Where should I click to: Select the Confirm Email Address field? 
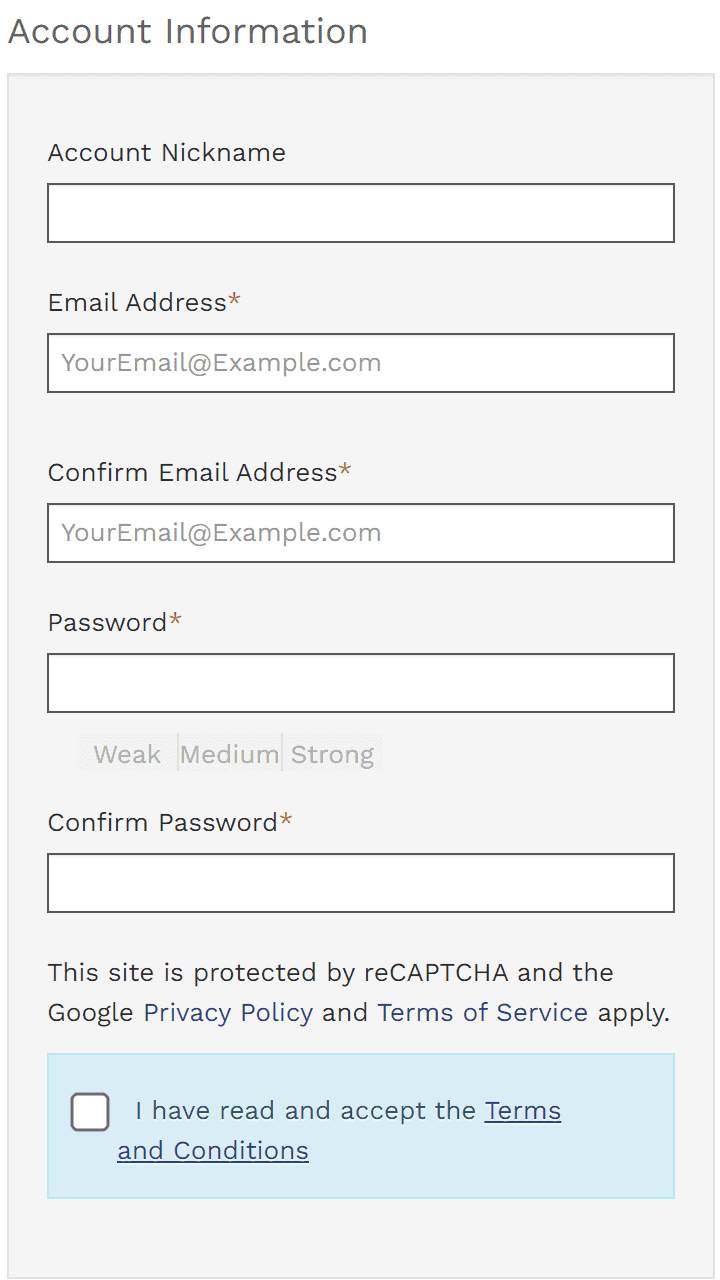point(360,533)
